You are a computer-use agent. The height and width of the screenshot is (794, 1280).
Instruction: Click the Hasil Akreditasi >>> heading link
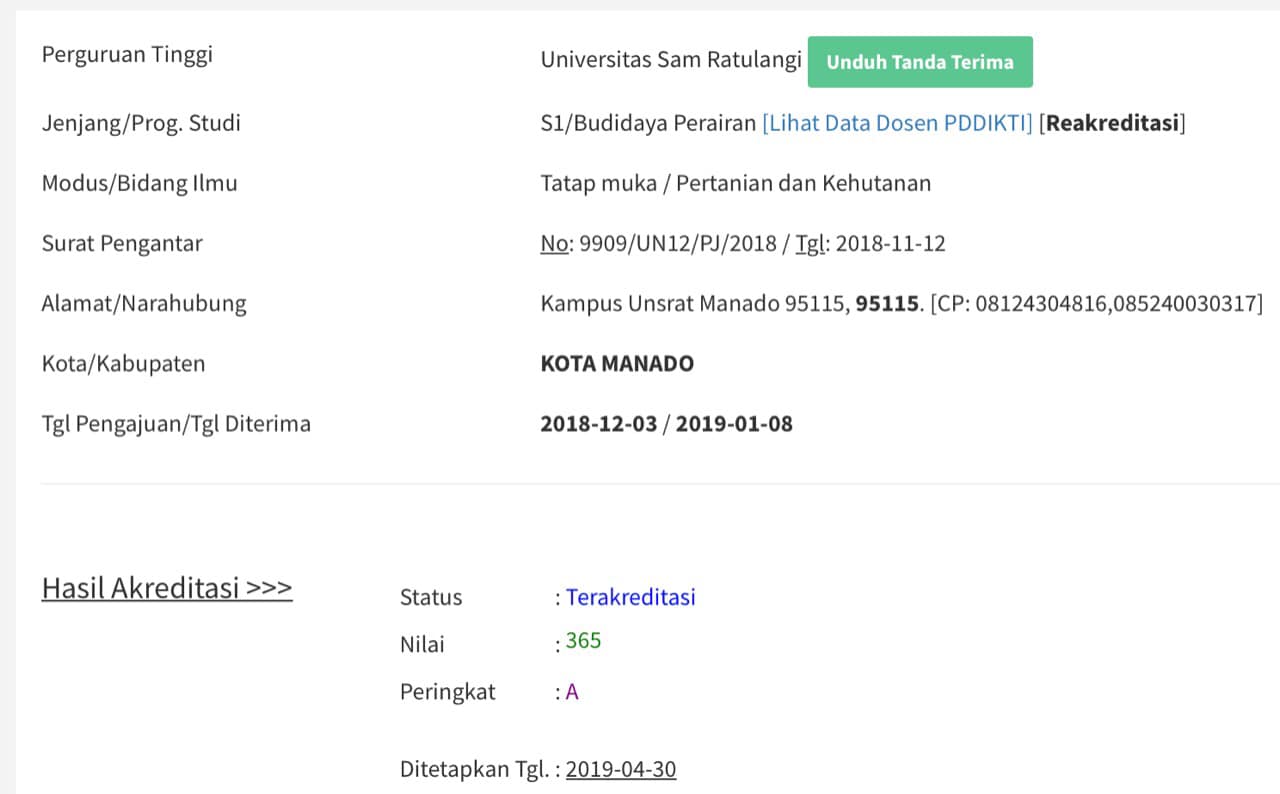coord(167,588)
